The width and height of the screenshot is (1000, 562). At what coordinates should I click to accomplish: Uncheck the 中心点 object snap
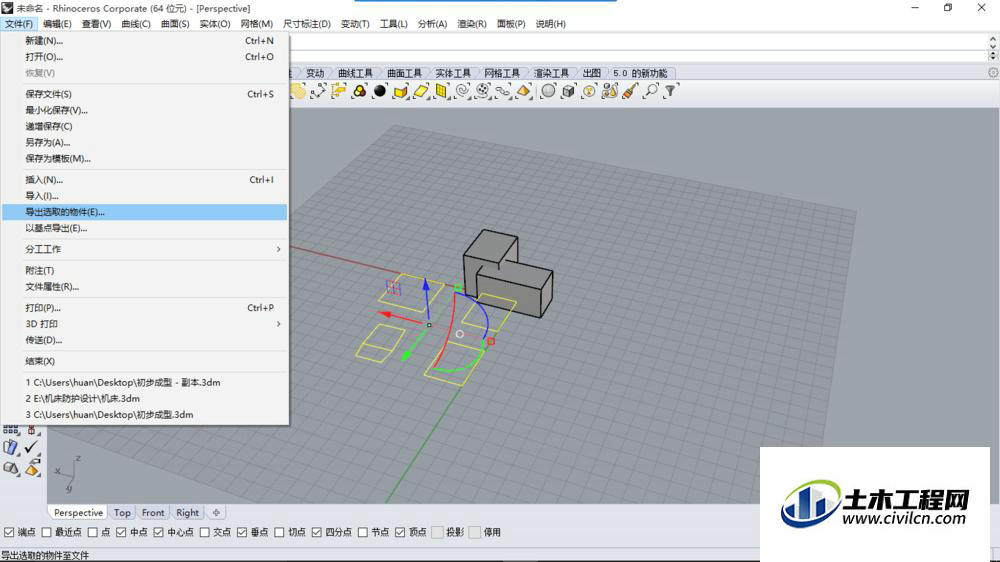point(159,532)
